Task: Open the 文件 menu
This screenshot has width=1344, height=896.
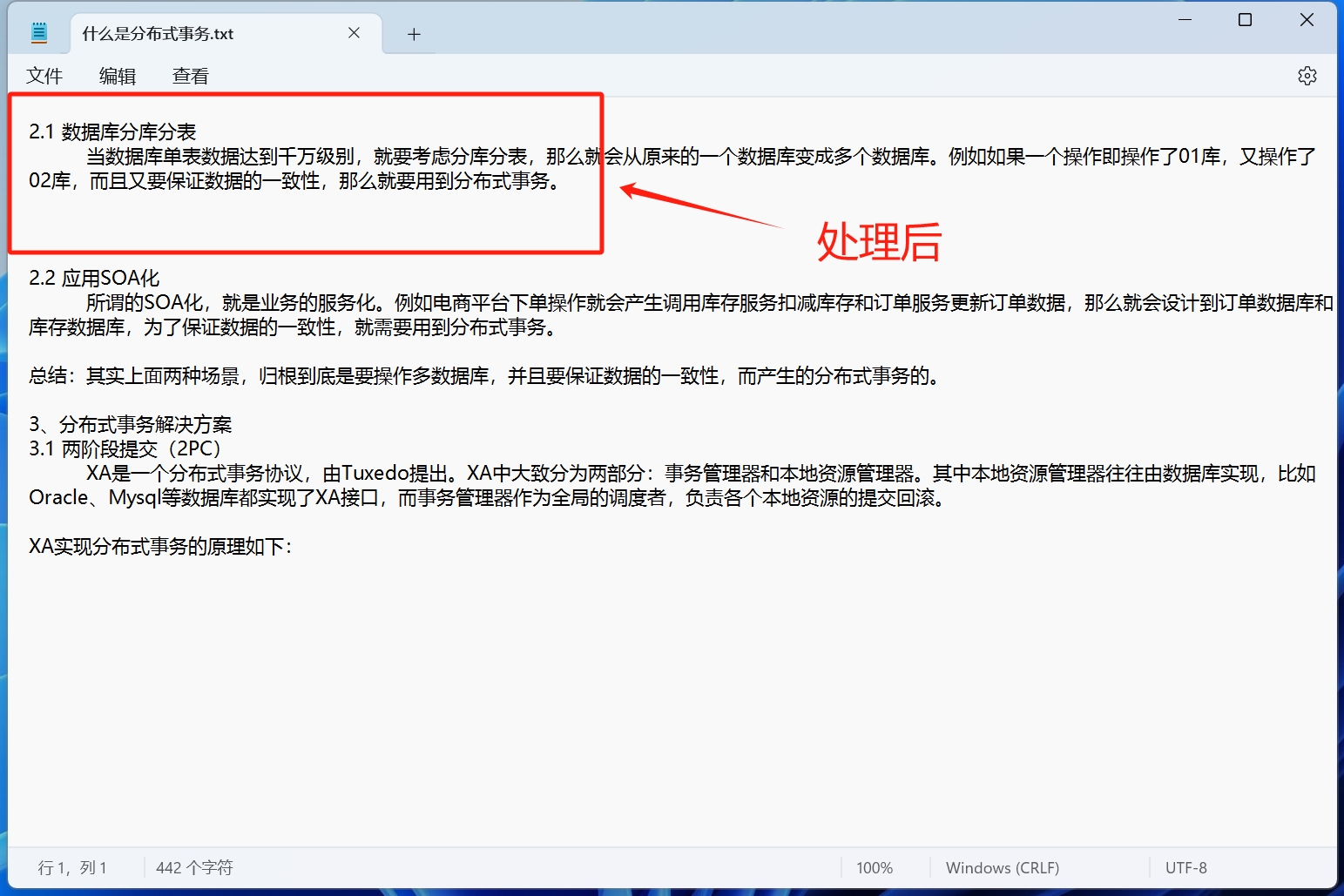Action: tap(44, 76)
